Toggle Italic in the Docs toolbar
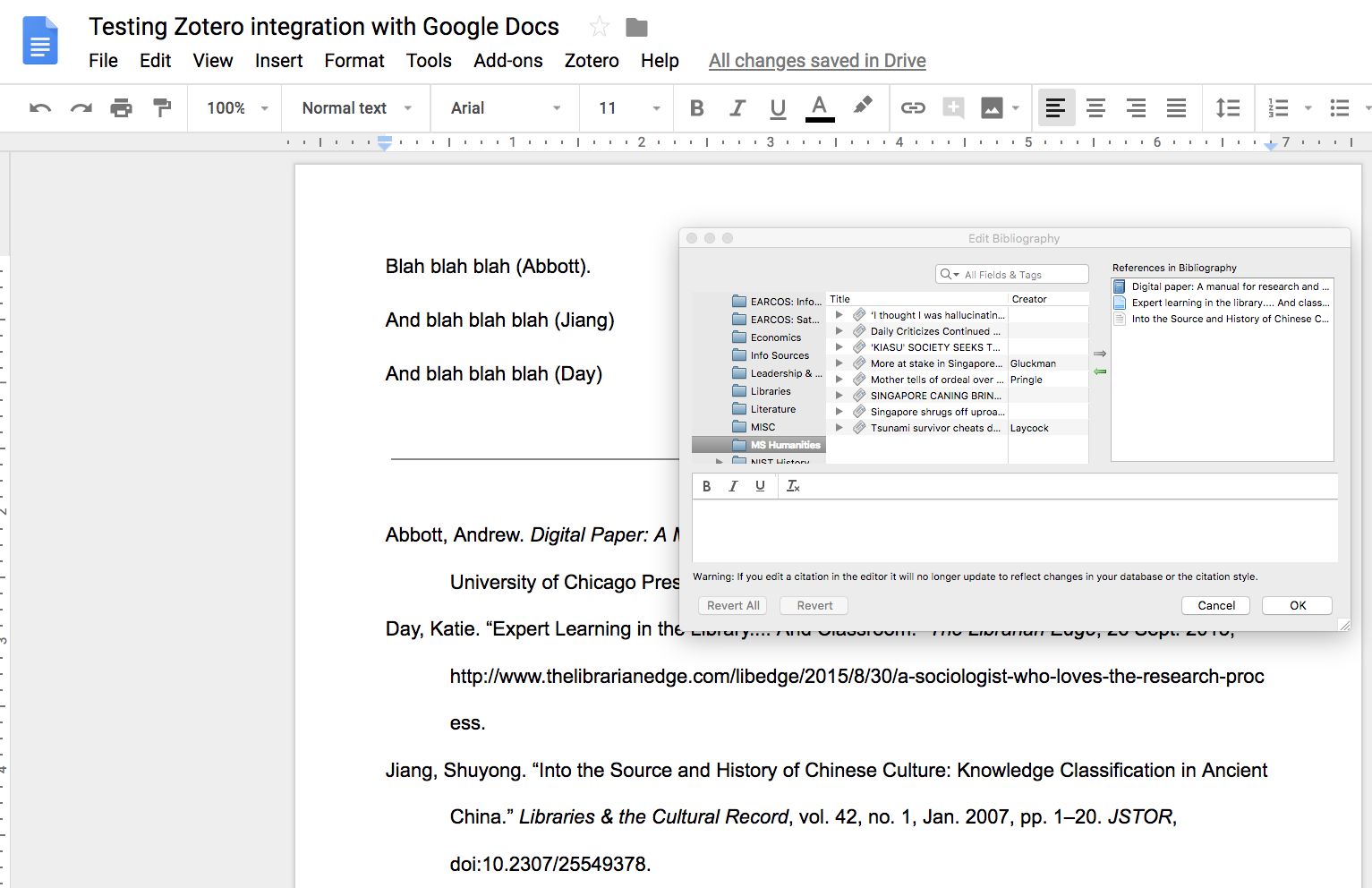Screen dimensions: 1372x888 click(737, 108)
